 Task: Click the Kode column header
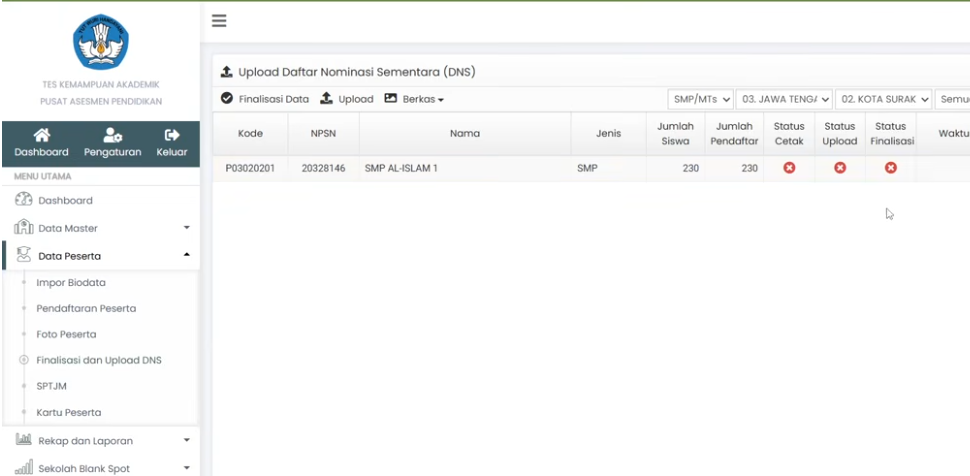coord(251,133)
